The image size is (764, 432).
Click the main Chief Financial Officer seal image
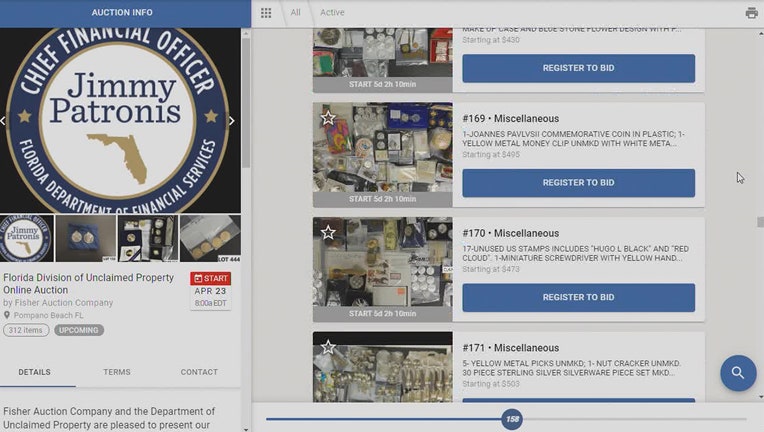click(119, 120)
